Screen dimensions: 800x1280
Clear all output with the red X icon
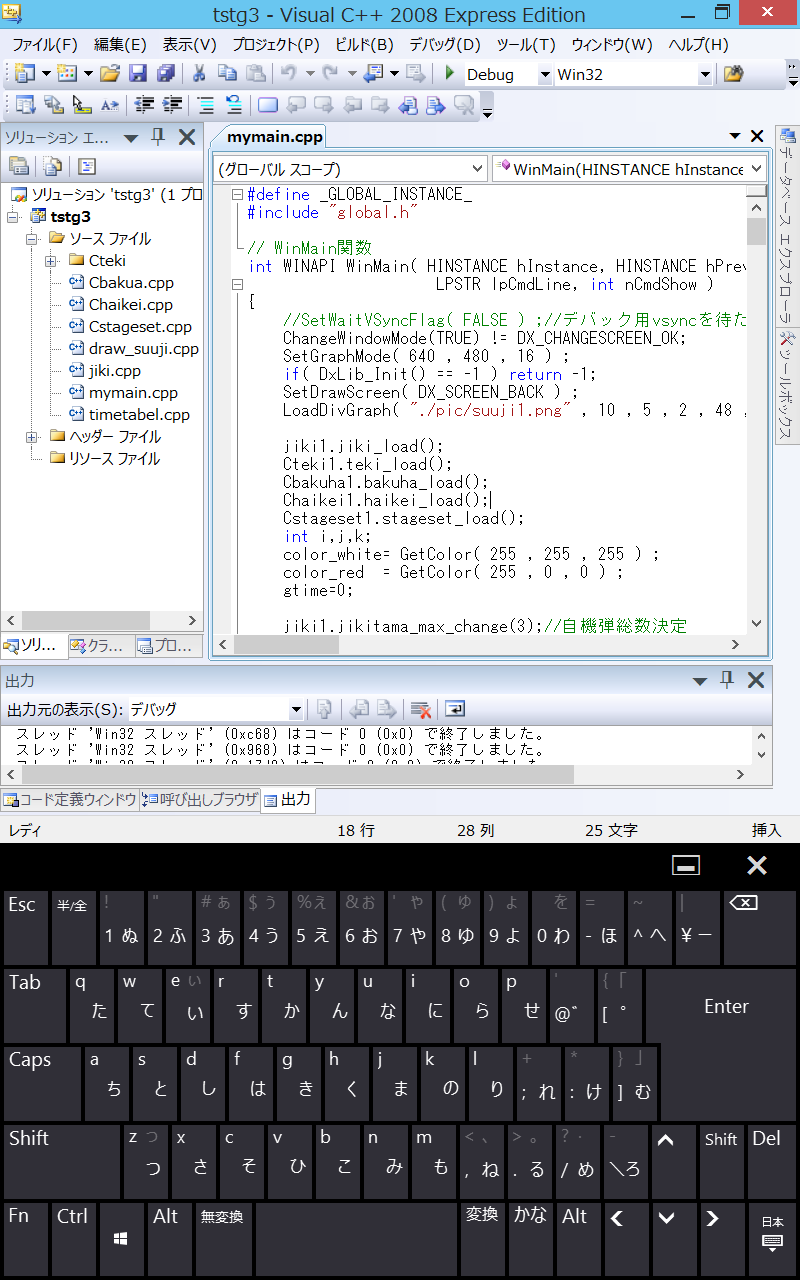[421, 709]
